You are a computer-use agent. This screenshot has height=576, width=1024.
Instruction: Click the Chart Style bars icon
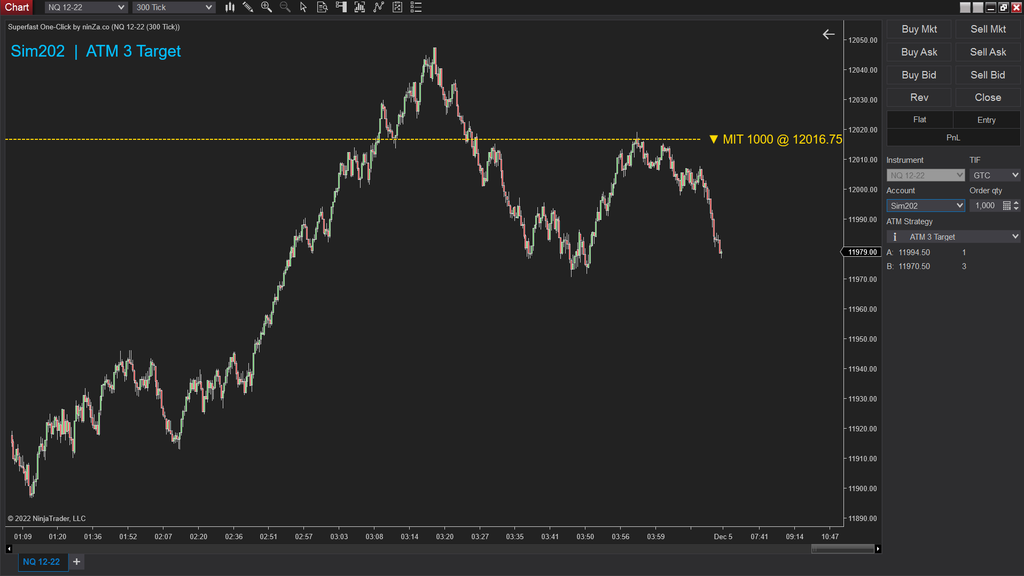tap(230, 7)
